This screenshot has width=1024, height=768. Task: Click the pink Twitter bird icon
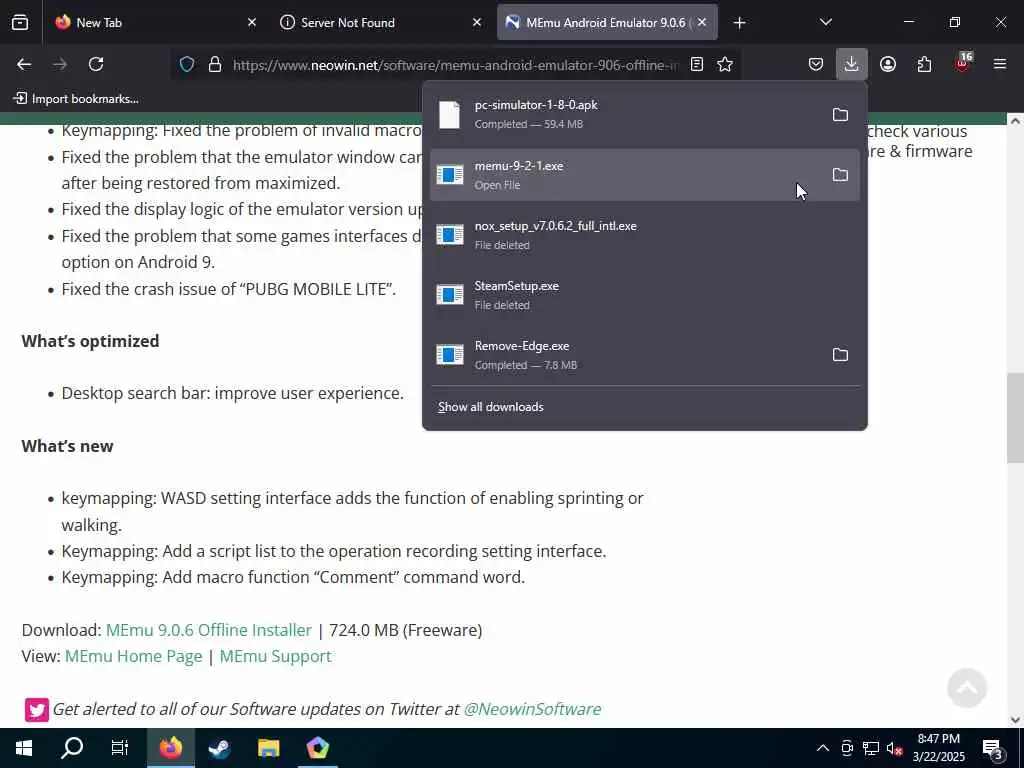pyautogui.click(x=37, y=709)
